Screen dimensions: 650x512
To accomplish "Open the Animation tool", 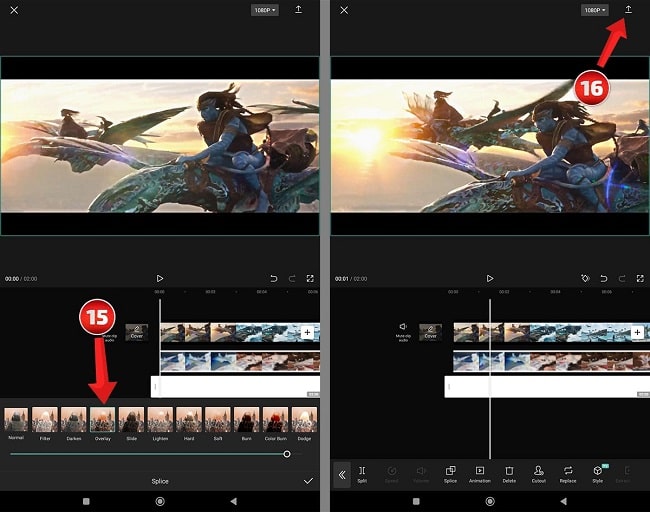I will point(480,475).
